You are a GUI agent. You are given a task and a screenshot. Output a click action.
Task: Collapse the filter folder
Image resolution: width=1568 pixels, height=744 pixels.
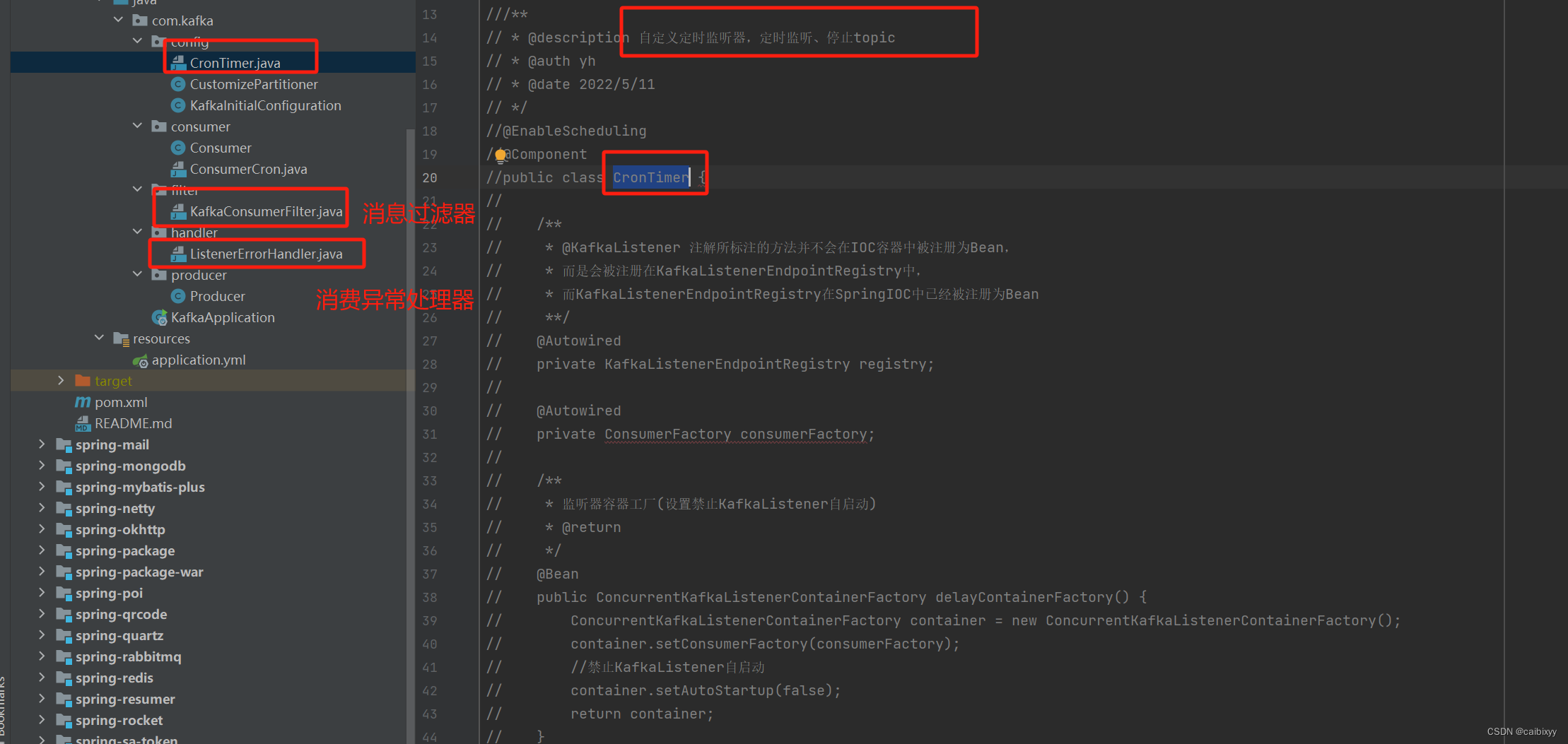click(x=137, y=189)
